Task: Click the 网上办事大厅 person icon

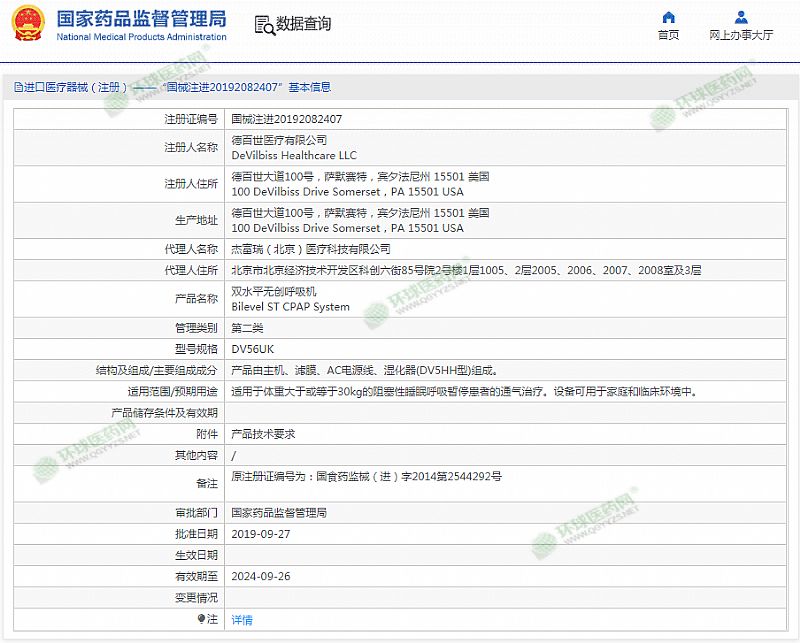Action: tap(741, 17)
